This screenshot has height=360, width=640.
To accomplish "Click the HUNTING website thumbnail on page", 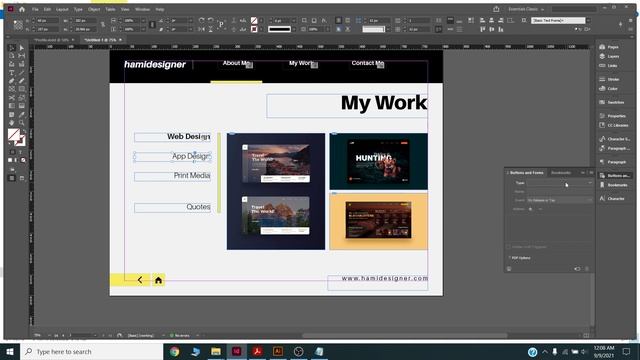I will (378, 161).
